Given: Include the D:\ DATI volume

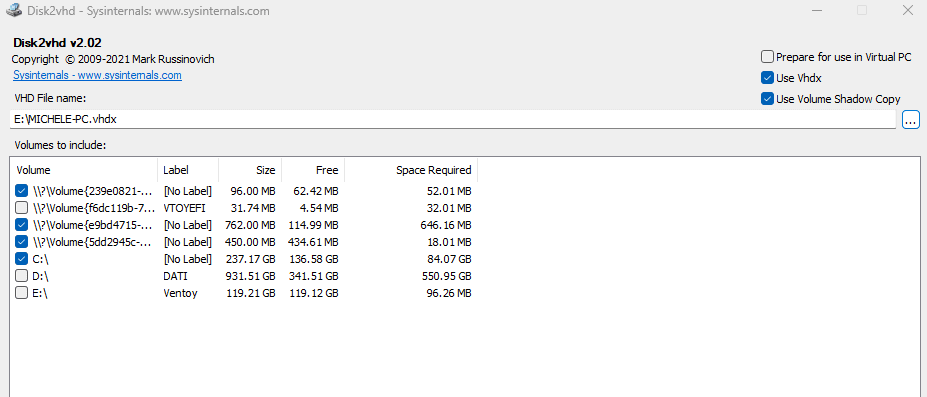Looking at the screenshot, I should [21, 275].
